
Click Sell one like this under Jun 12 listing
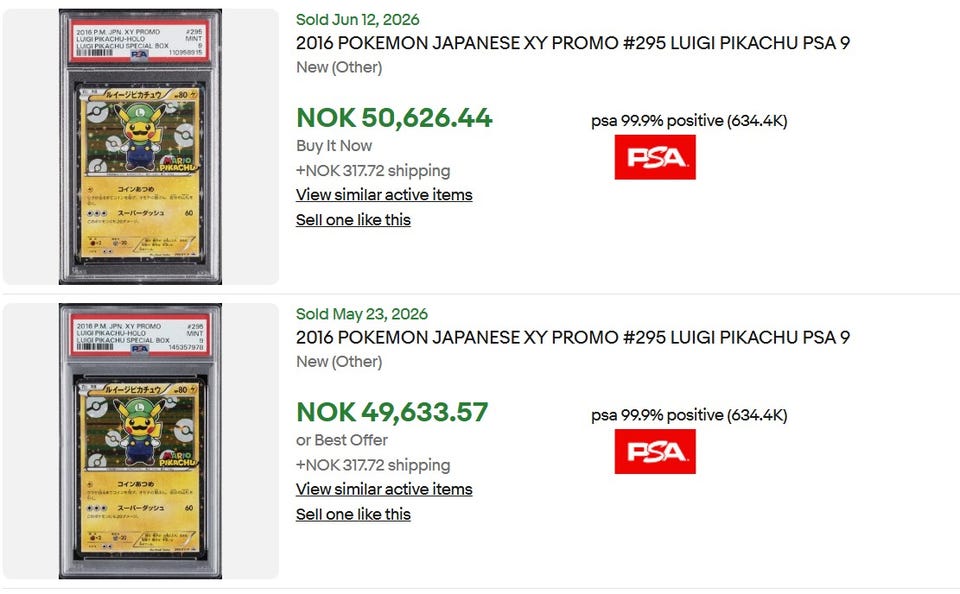[x=353, y=220]
